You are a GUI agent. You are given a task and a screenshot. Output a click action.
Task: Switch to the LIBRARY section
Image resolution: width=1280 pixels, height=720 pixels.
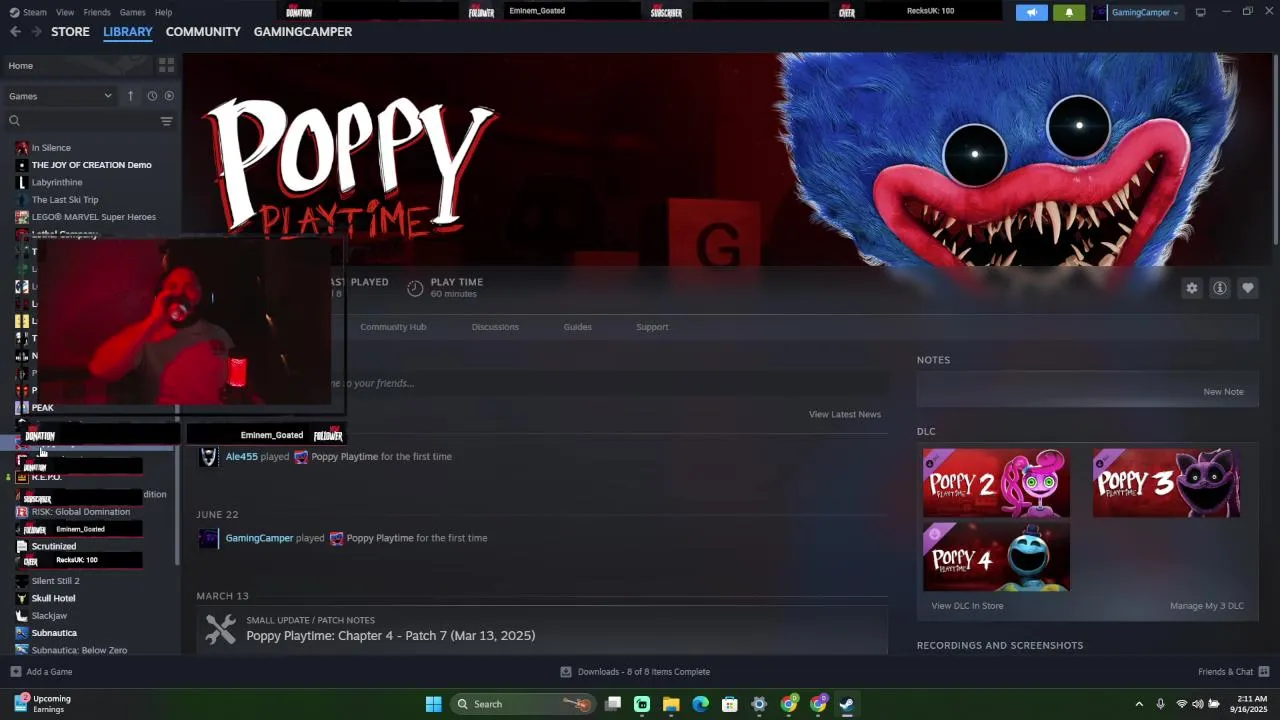tap(128, 32)
